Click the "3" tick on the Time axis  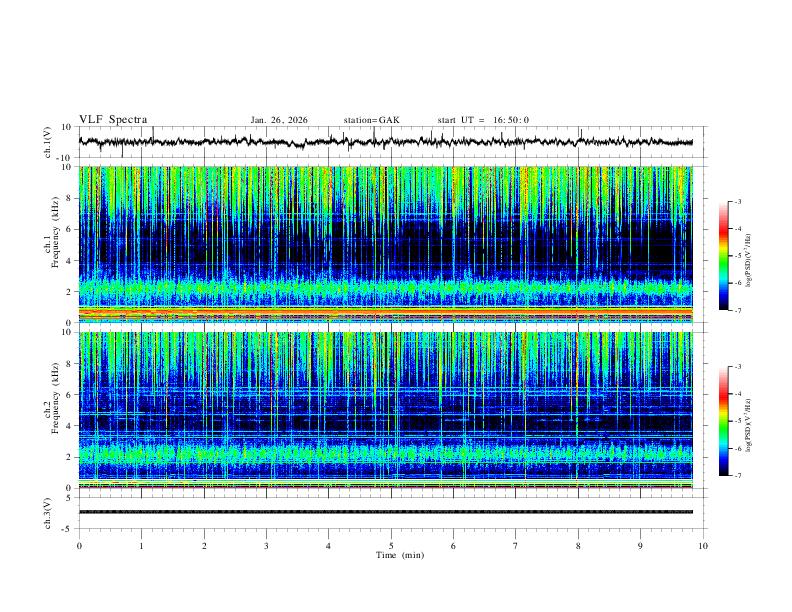click(266, 546)
